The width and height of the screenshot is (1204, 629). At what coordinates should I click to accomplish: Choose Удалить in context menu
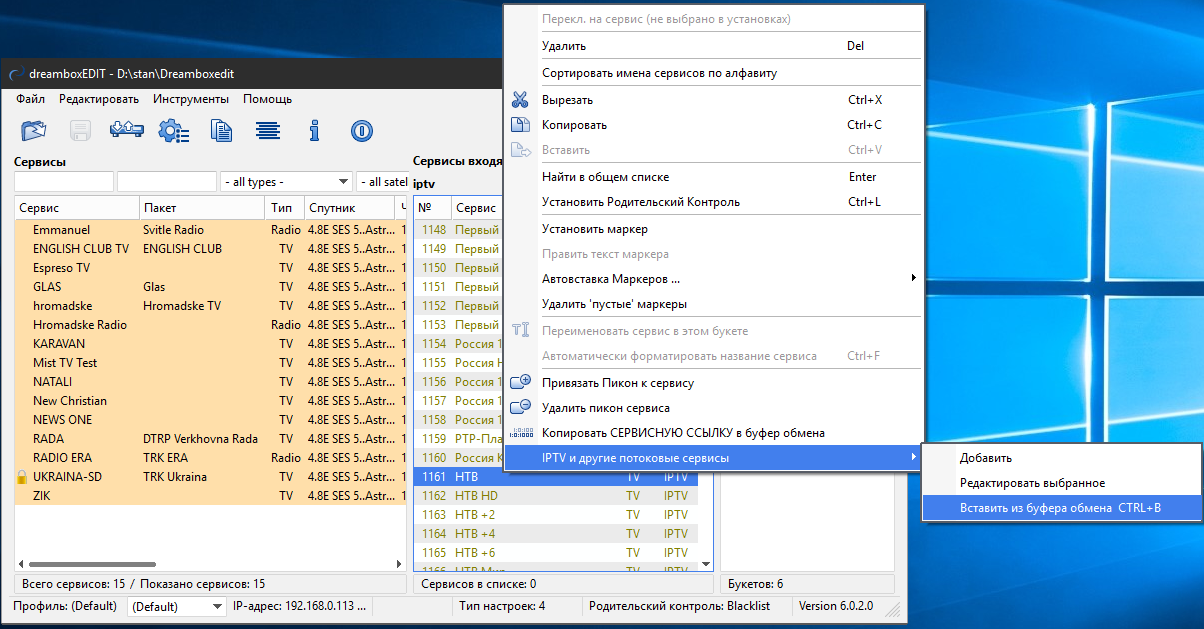[x=714, y=46]
